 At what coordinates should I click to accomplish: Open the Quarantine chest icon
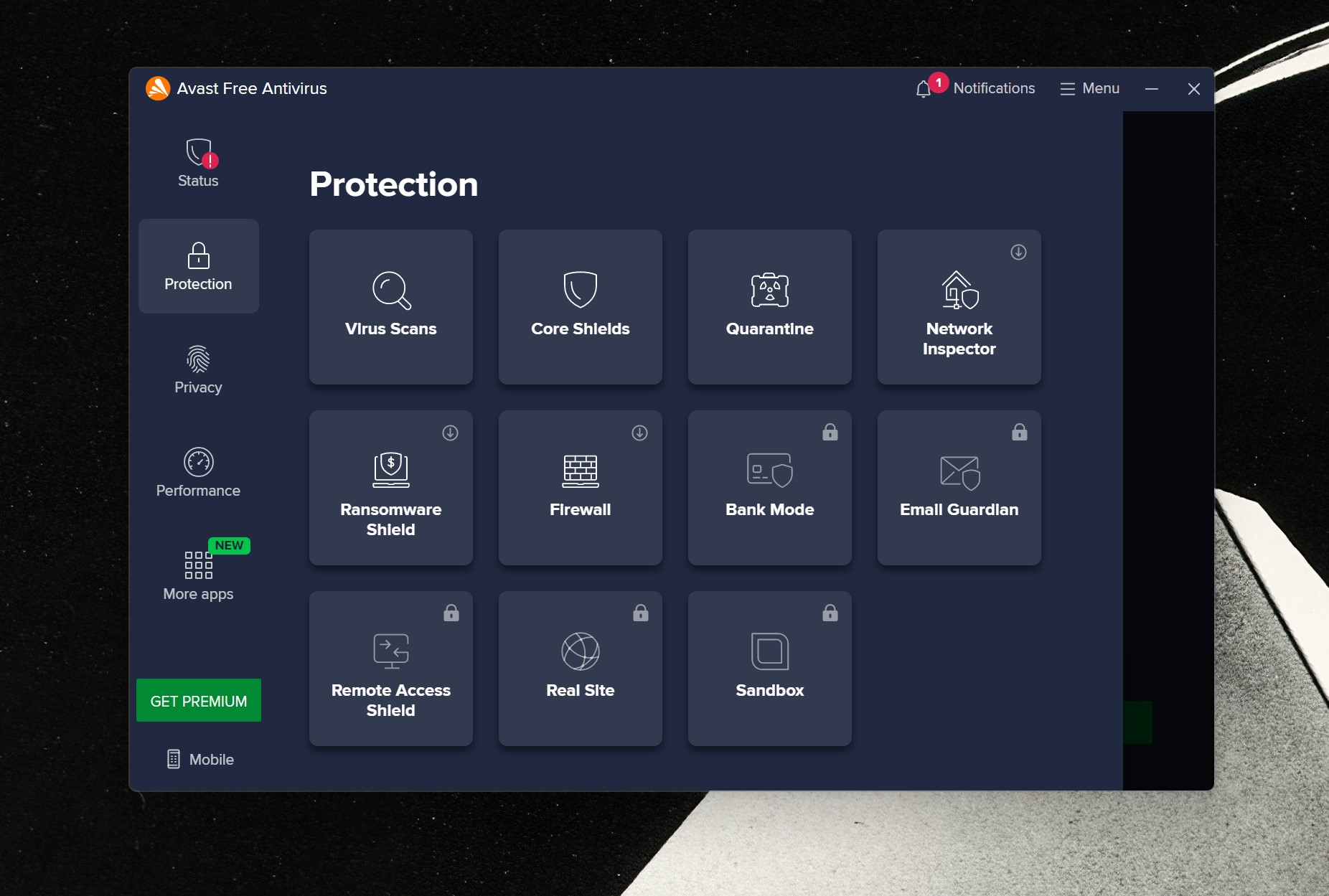click(x=770, y=290)
